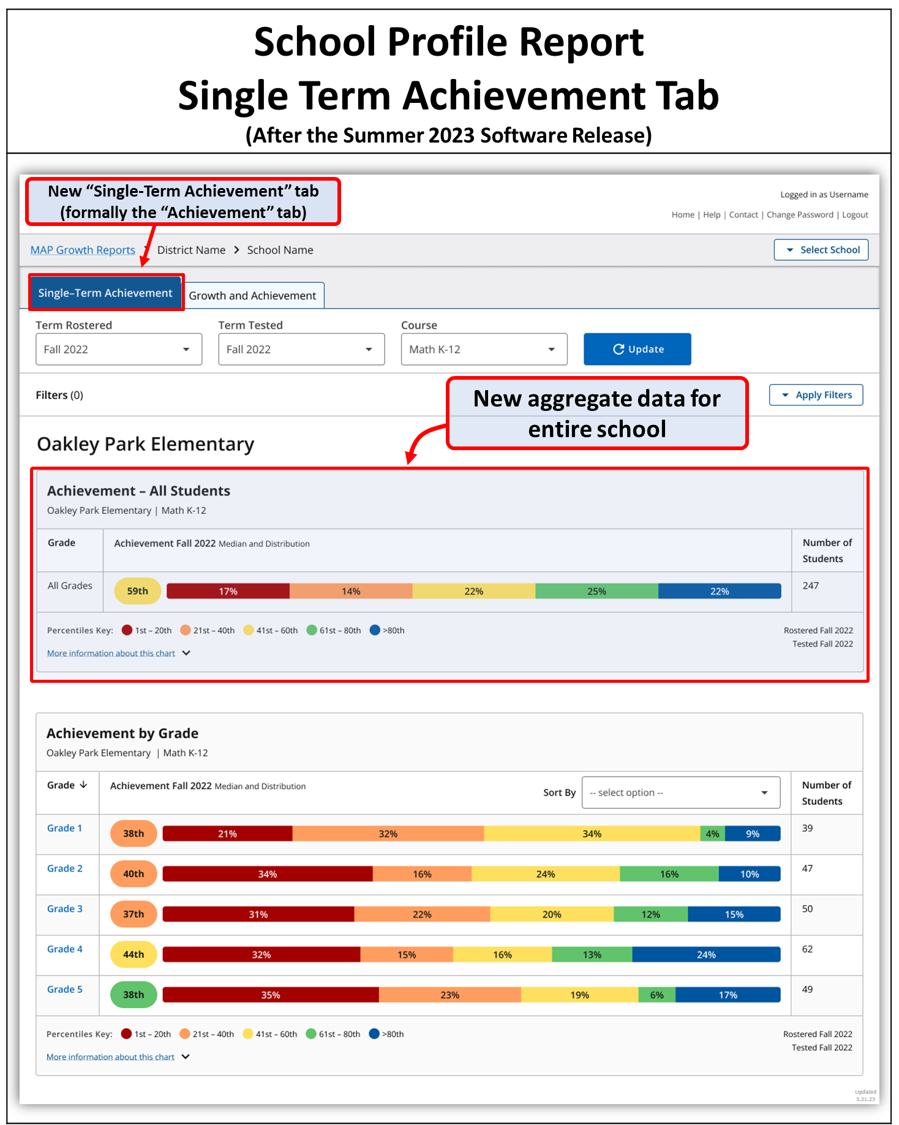Expand More information about this chart
This screenshot has width=899, height=1125.
(111, 653)
